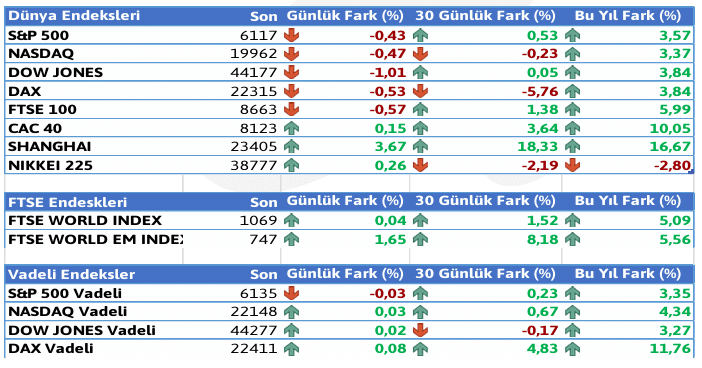This screenshot has width=702, height=368.
Task: Select the FTSE 100 row name
Action: 42,110
